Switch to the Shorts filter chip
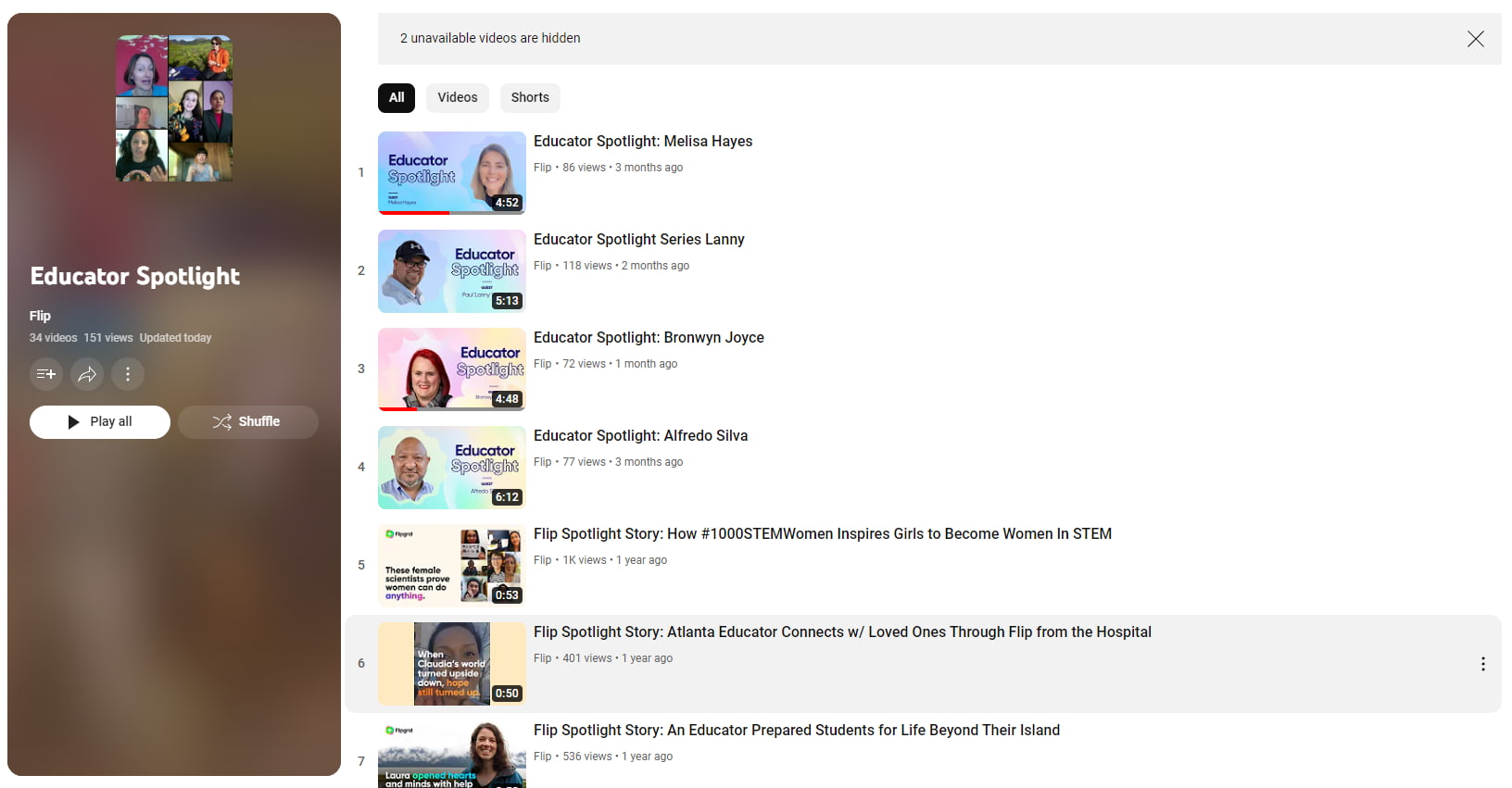Image resolution: width=1512 pixels, height=788 pixels. (530, 97)
